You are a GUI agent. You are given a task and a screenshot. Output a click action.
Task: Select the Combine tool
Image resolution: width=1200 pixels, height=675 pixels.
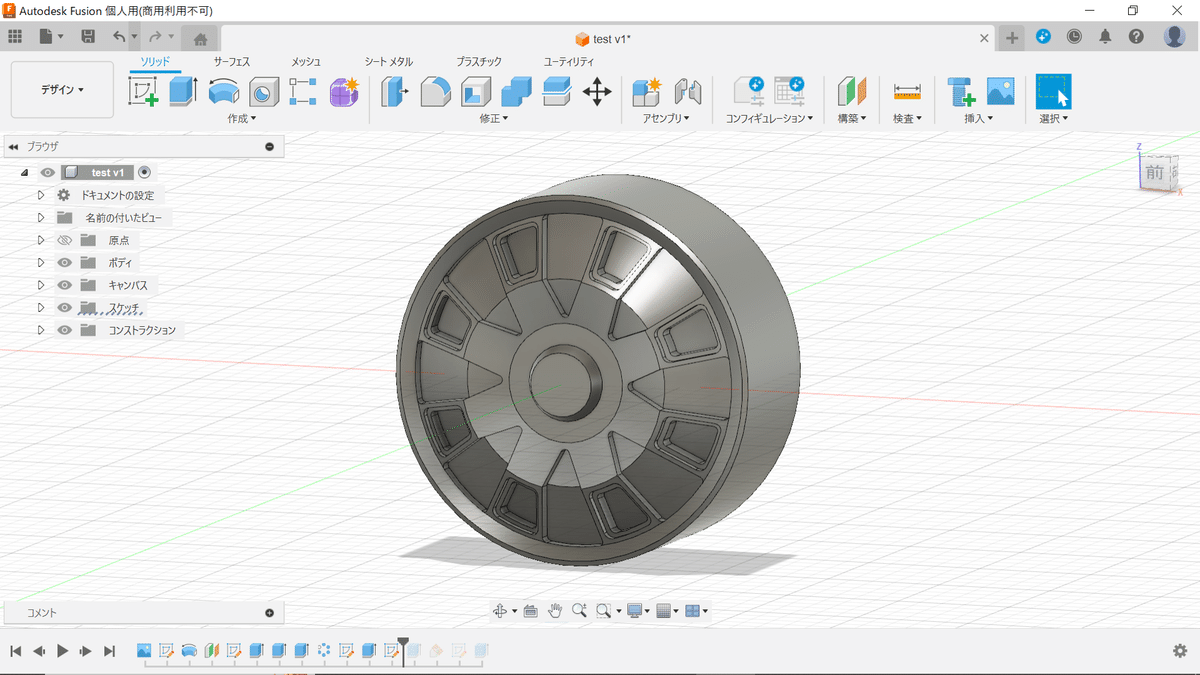pyautogui.click(x=516, y=92)
